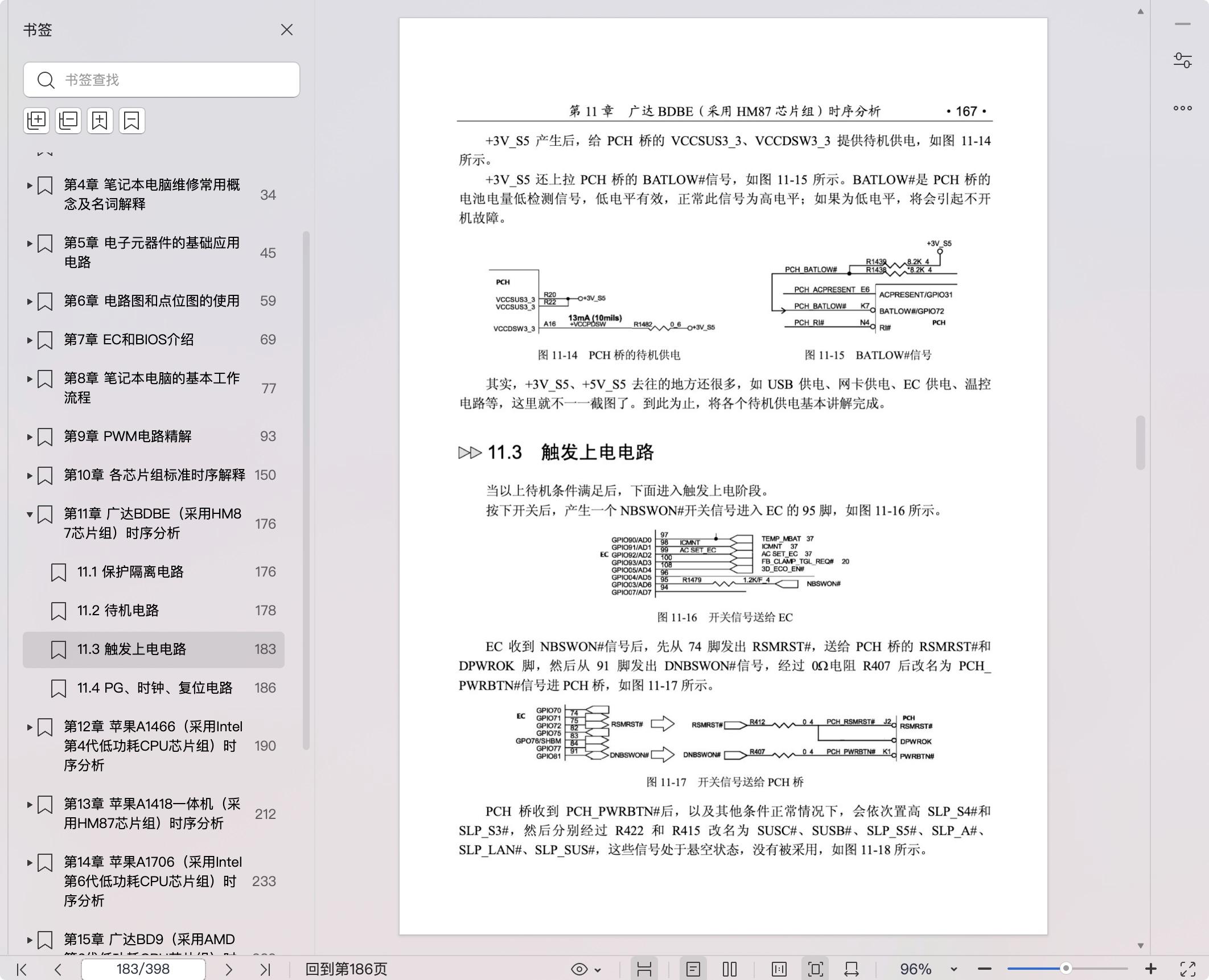
Task: Go to the next page
Action: [229, 969]
